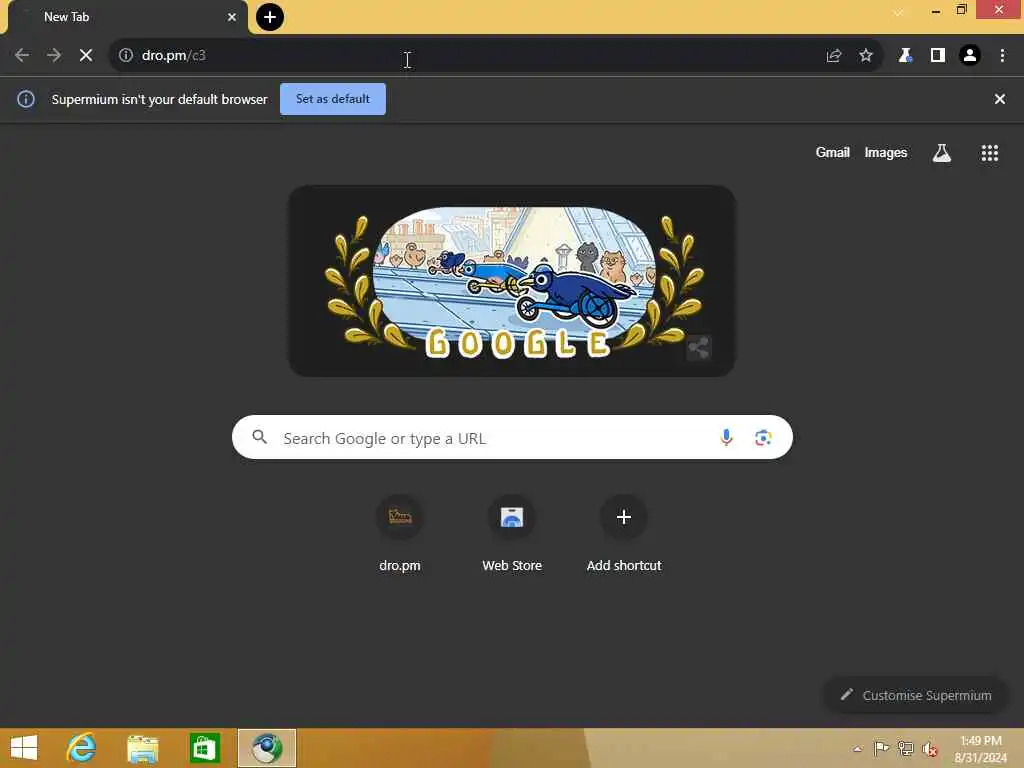This screenshot has width=1024, height=768.
Task: Start voice search with microphone
Action: coord(726,438)
